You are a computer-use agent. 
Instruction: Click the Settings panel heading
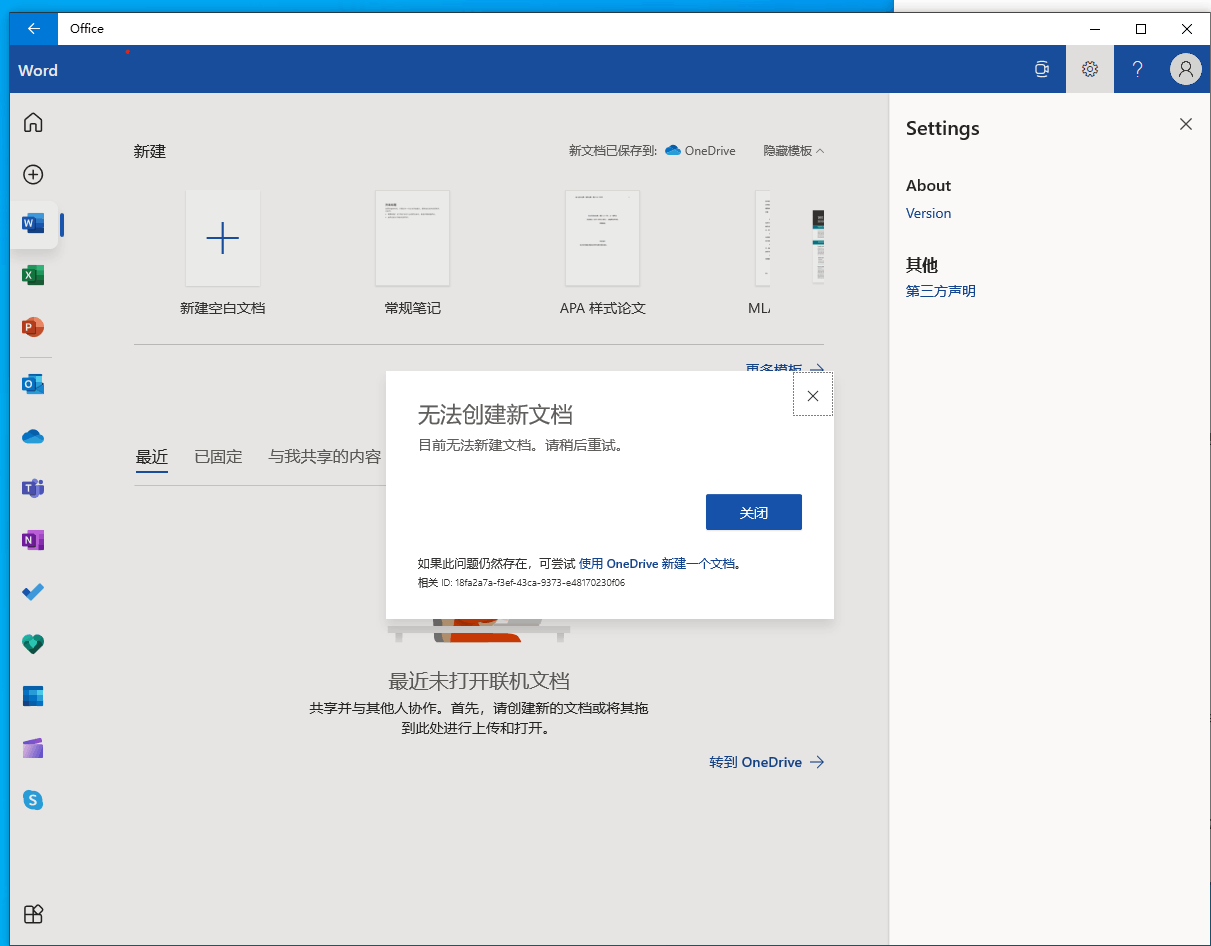click(943, 128)
